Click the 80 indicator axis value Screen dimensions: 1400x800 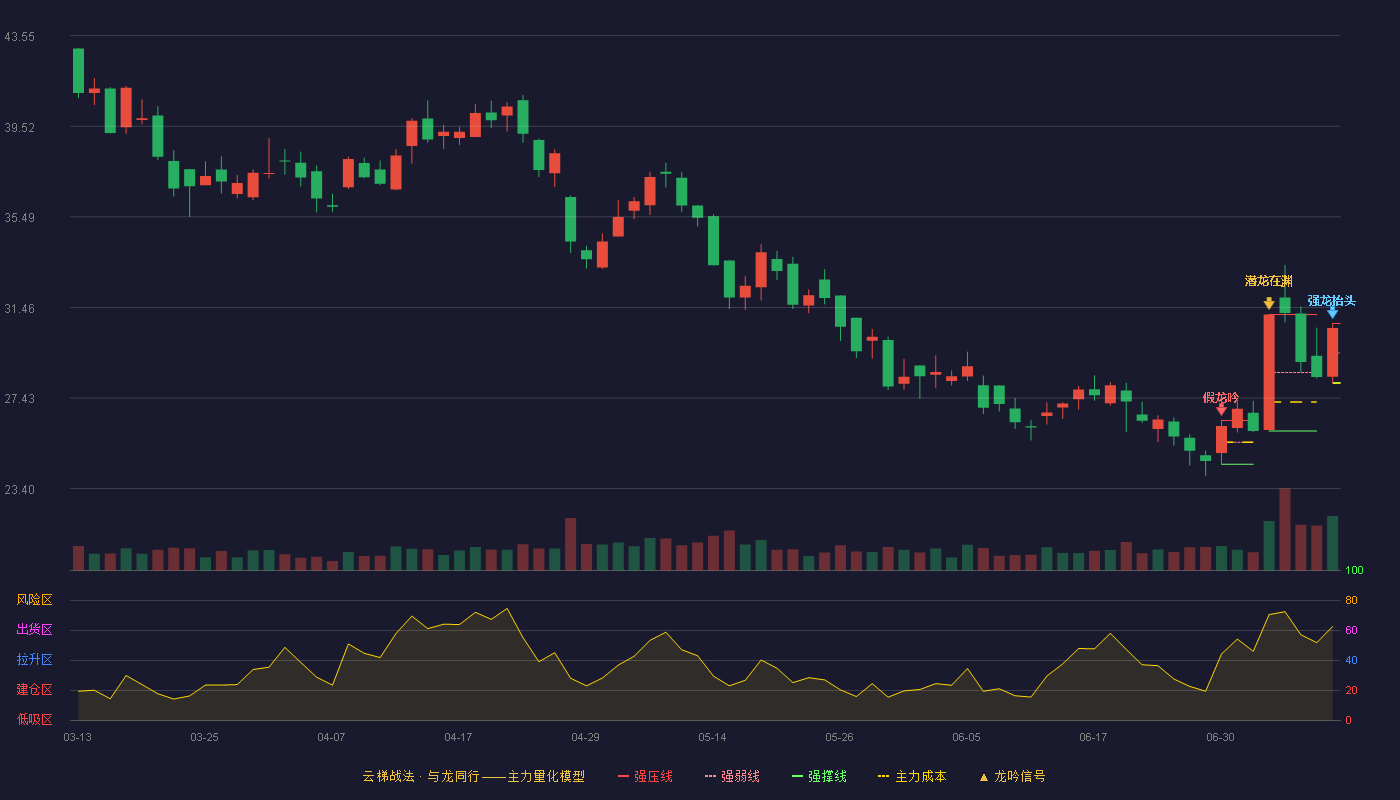coord(1351,600)
